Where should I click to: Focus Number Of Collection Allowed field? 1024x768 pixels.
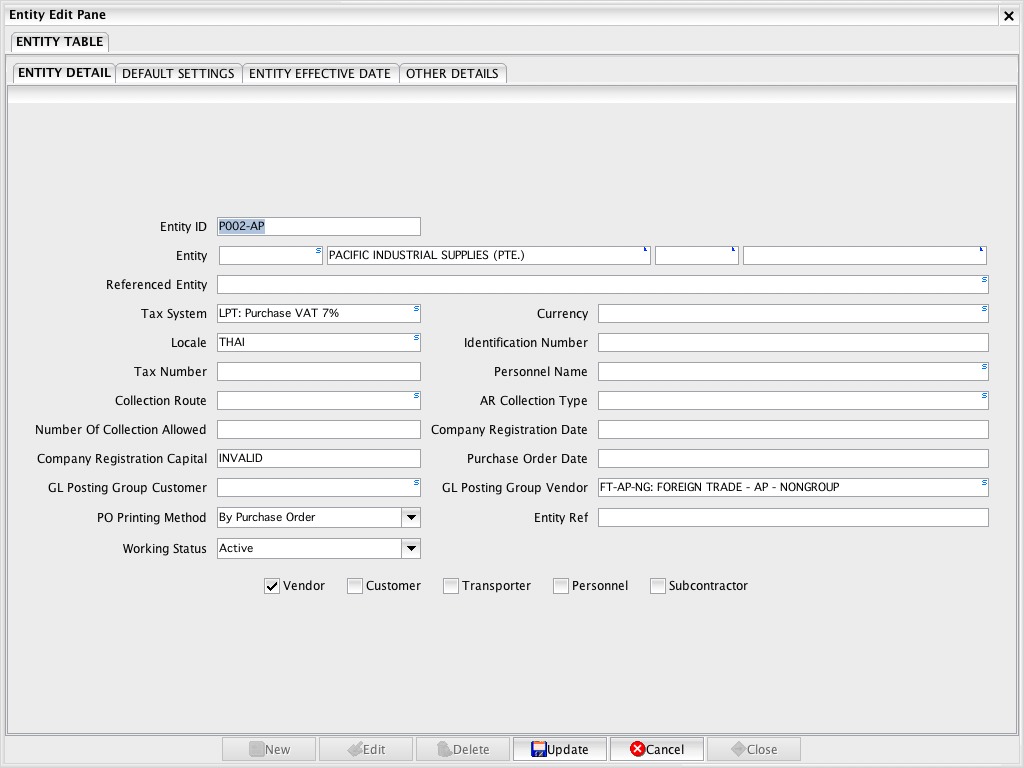click(x=319, y=430)
